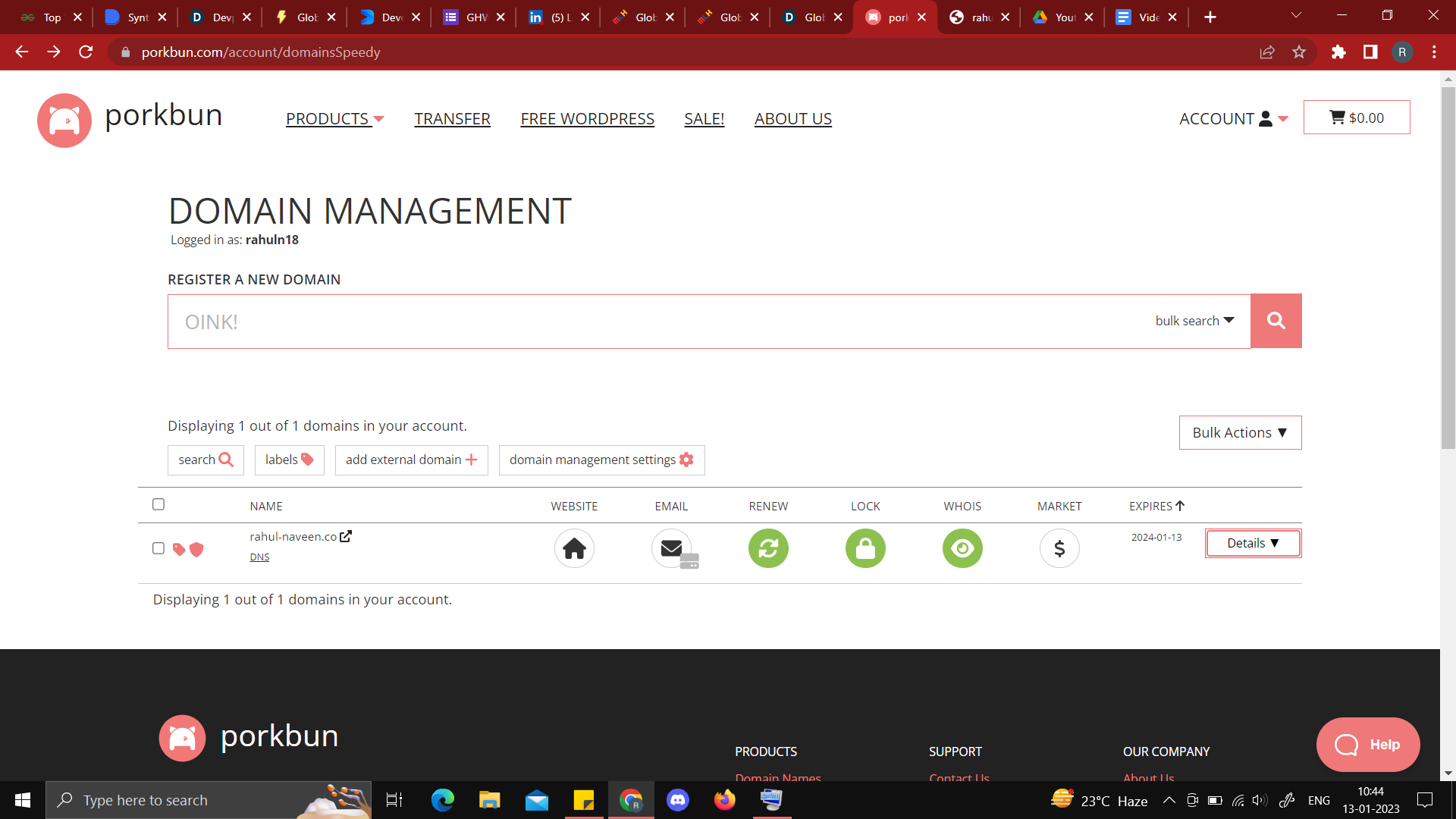Click the green lock padlock icon
This screenshot has width=1456, height=819.
coord(865,548)
